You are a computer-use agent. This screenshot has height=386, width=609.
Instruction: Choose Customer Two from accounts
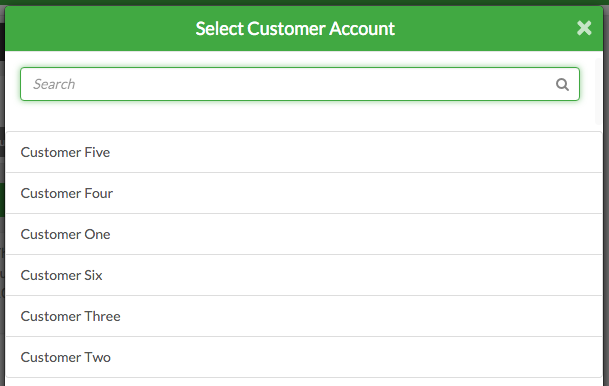pyautogui.click(x=304, y=357)
